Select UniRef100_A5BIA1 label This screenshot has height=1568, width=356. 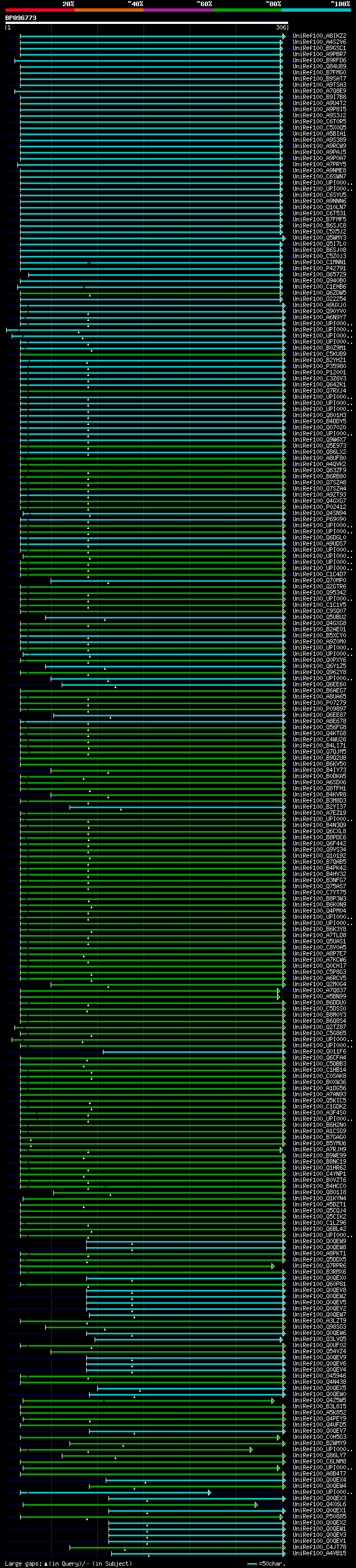click(x=319, y=134)
